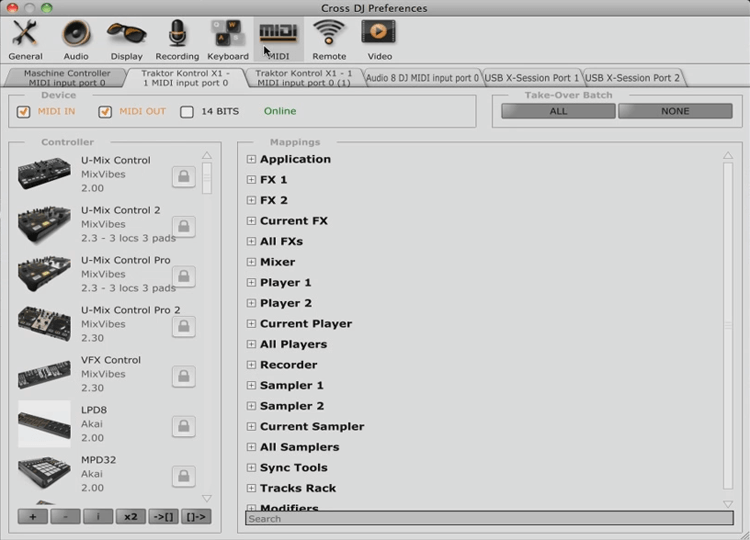Expand the Player 2 mappings group
The height and width of the screenshot is (540, 750).
coord(251,303)
